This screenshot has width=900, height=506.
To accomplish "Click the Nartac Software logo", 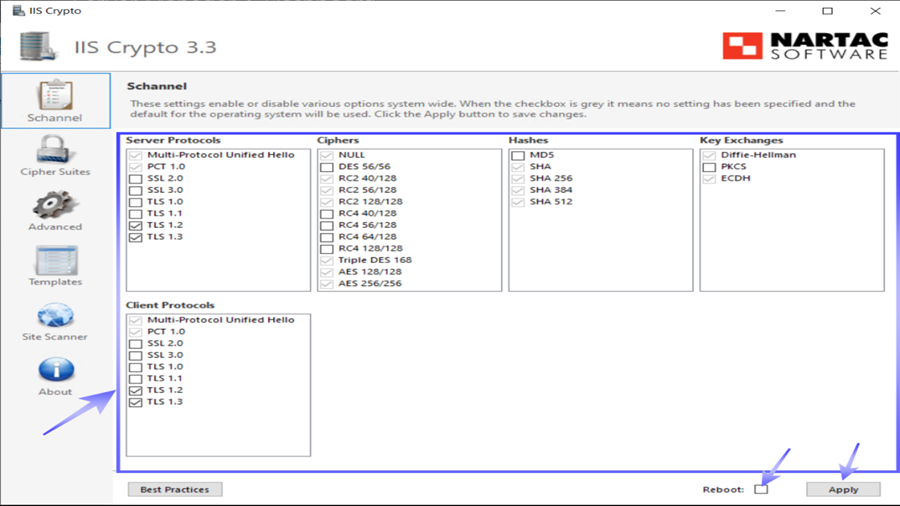I will 805,46.
